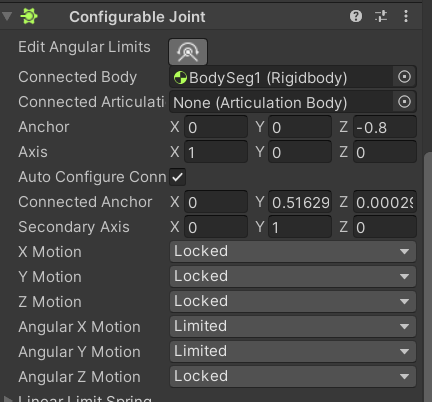The width and height of the screenshot is (432, 402).
Task: Click the Secondary Axis Y field
Action: (300, 227)
